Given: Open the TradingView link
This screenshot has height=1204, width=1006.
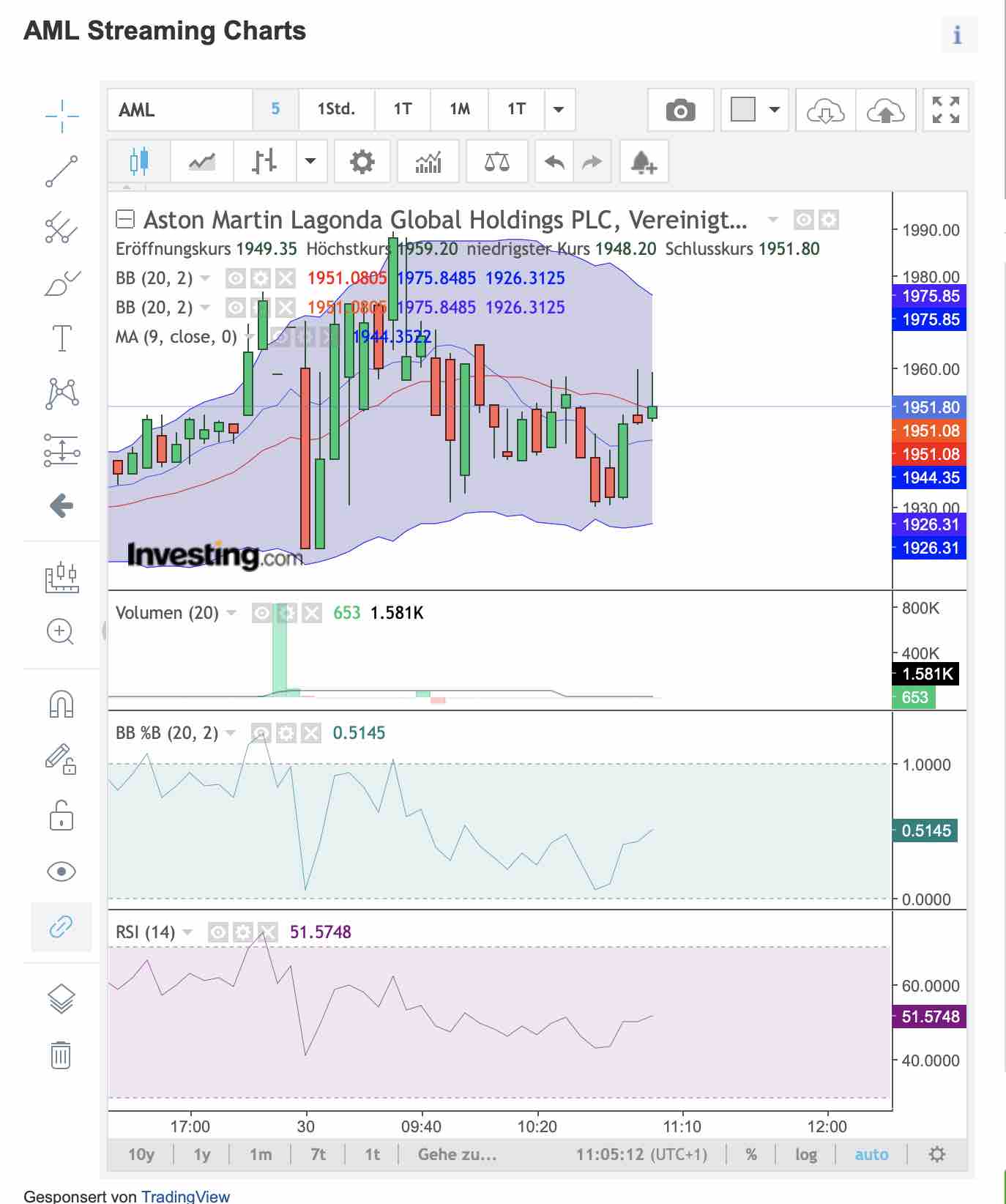Looking at the screenshot, I should 185,1196.
